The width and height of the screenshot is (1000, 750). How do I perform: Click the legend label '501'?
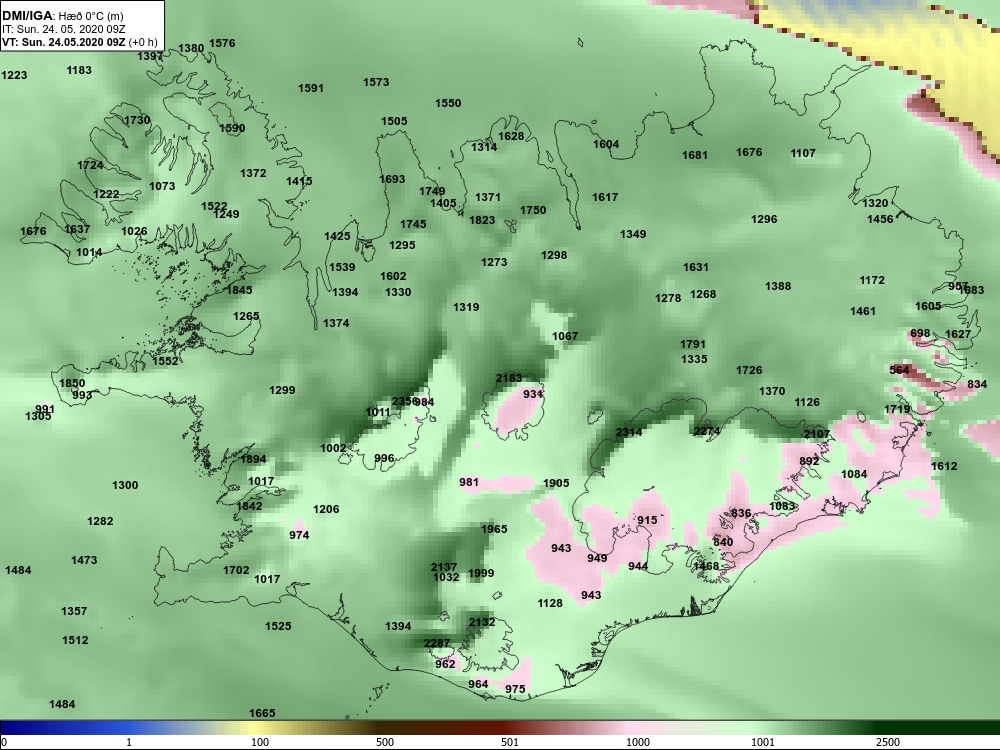[509, 742]
